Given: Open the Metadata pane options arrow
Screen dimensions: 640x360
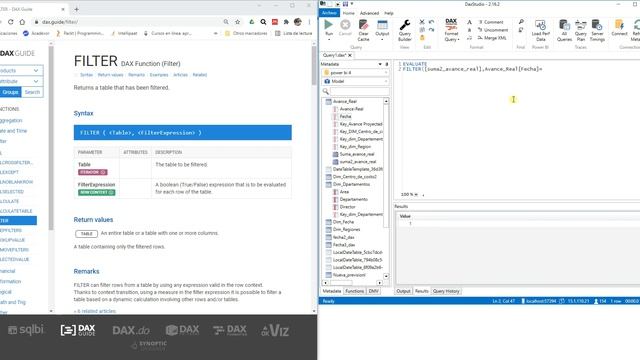Looking at the screenshot, I should (380, 64).
